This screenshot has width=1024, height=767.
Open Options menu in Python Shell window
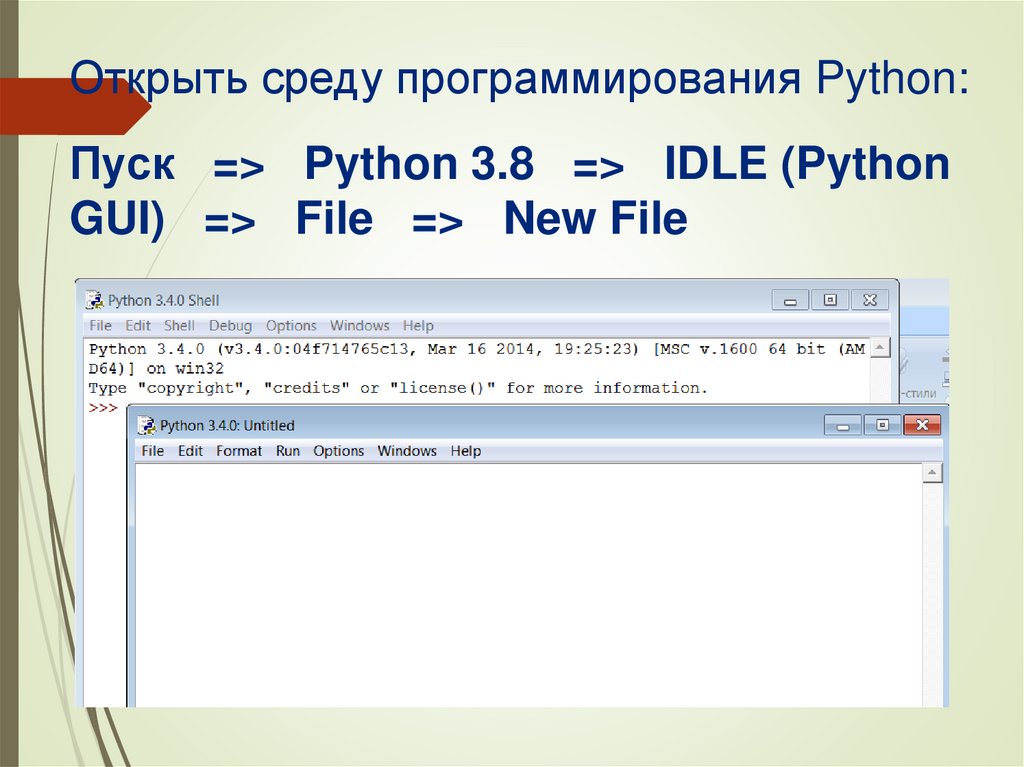291,325
